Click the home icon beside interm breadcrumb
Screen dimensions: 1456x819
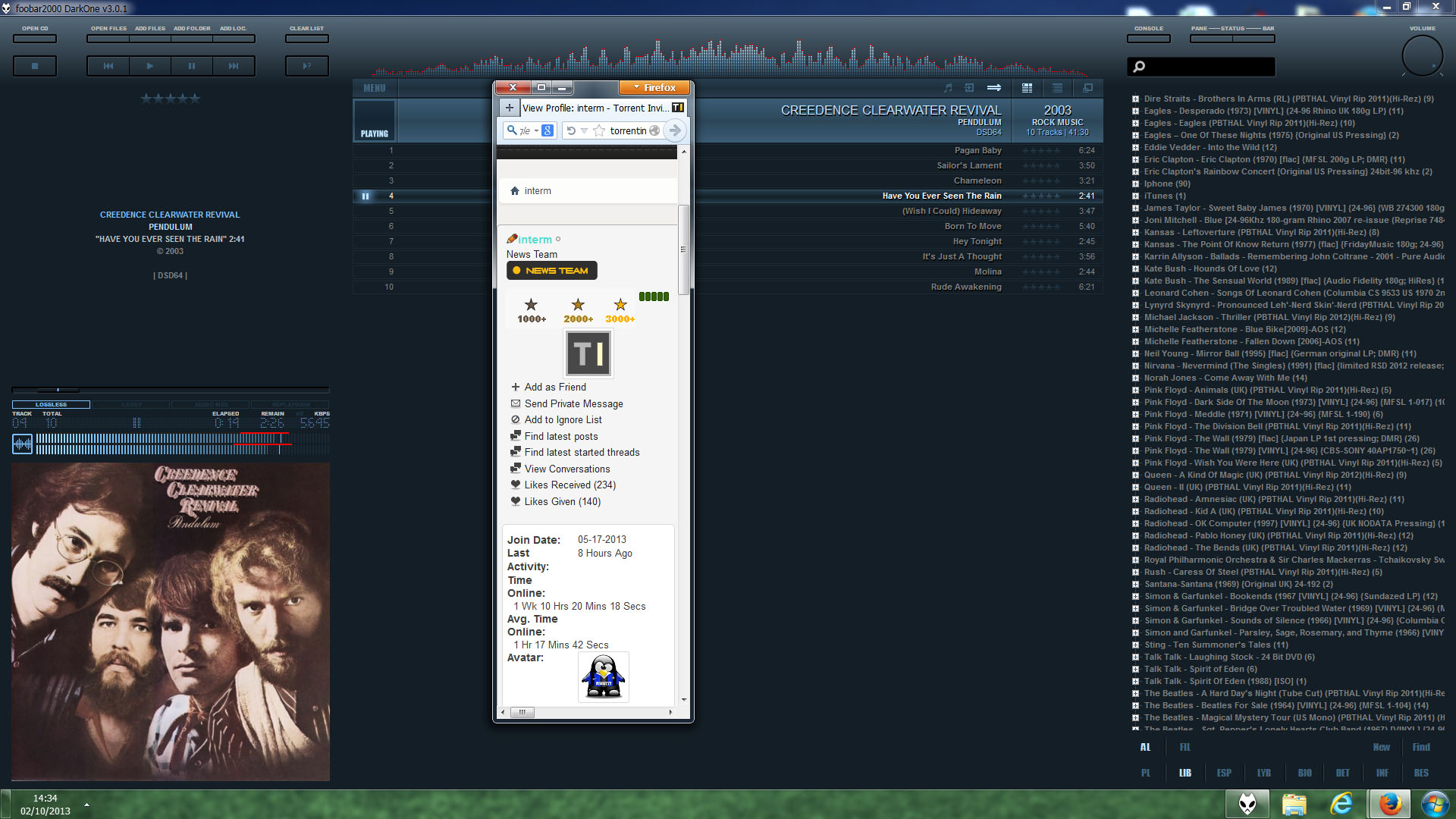515,191
